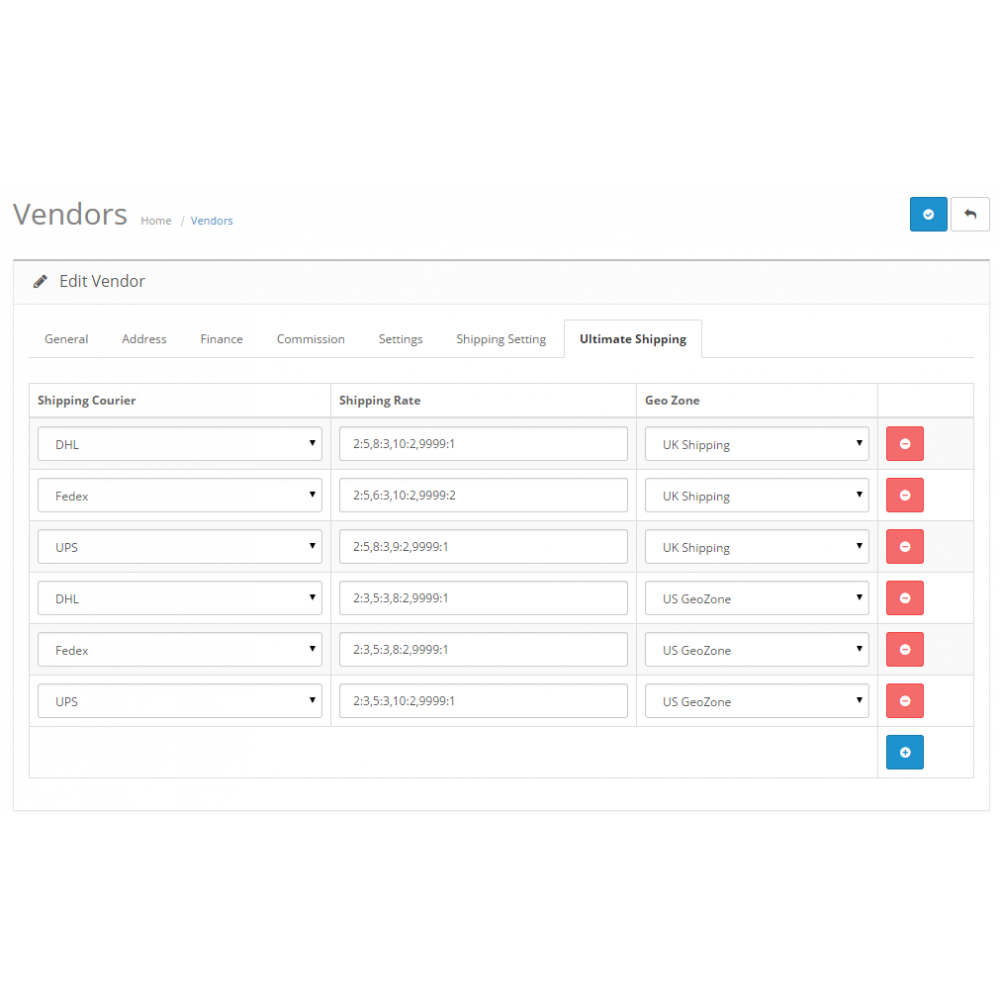Open the UPS courier dropdown in the last row

[179, 700]
